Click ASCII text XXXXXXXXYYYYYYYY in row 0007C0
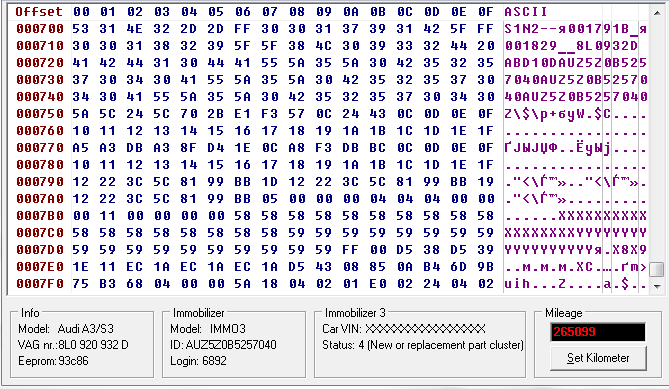Viewport: 669px width, 389px height. [x=576, y=233]
